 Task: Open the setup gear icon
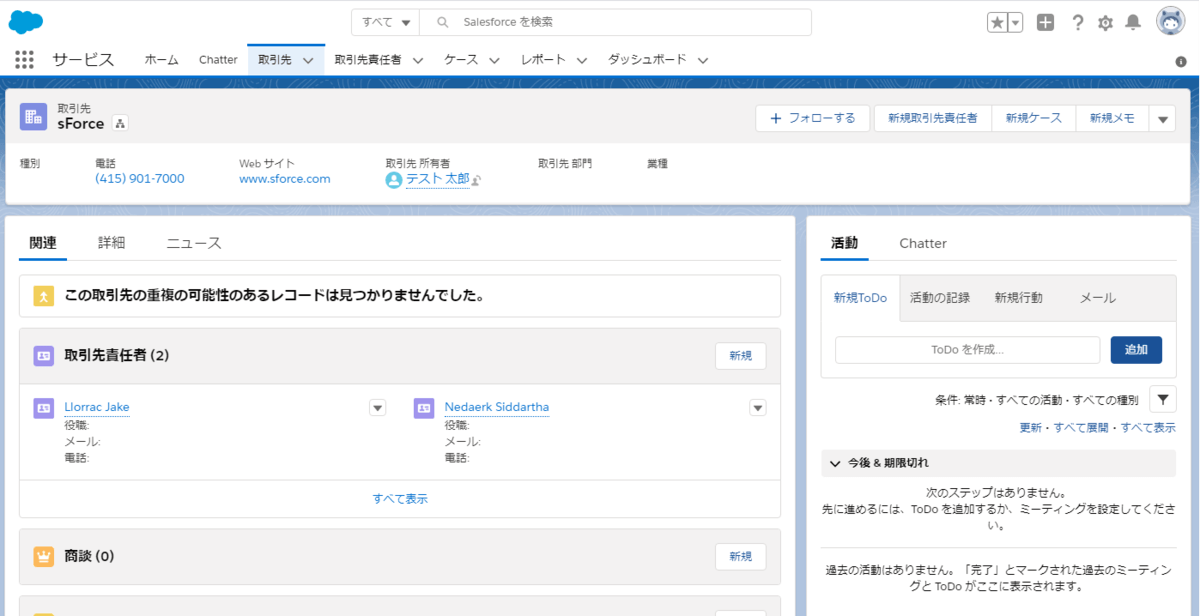pyautogui.click(x=1105, y=22)
